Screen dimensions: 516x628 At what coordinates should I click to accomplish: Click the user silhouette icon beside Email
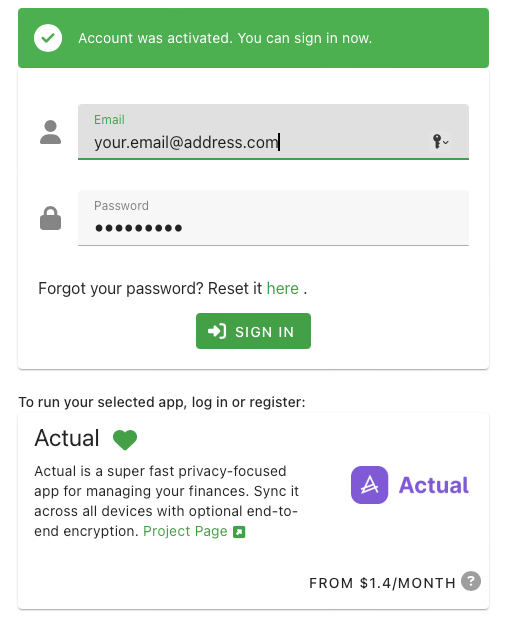coord(50,132)
